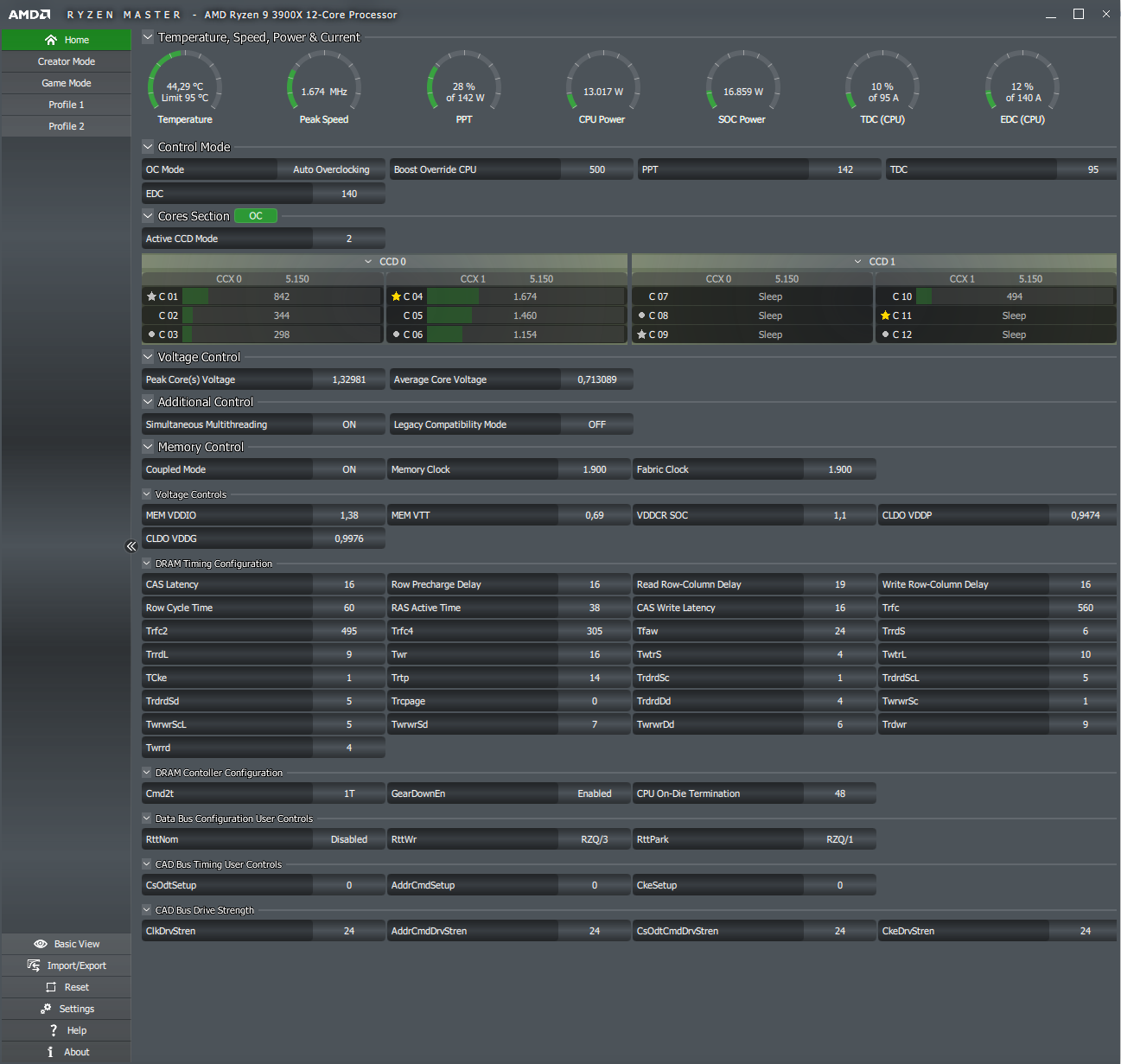Click the Import/Export icon
Image resolution: width=1121 pixels, height=1064 pixels.
coord(34,965)
